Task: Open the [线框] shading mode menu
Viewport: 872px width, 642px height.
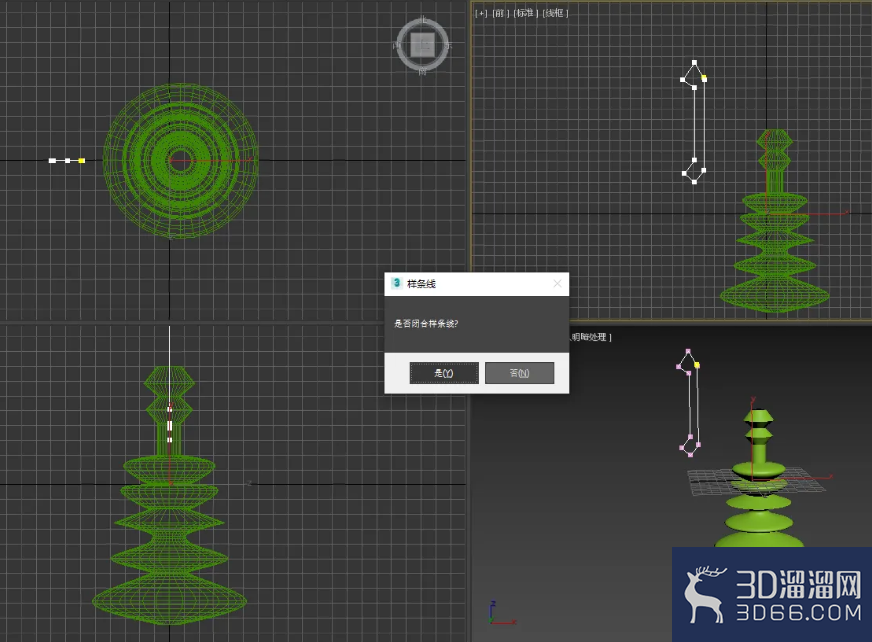Action: [556, 13]
